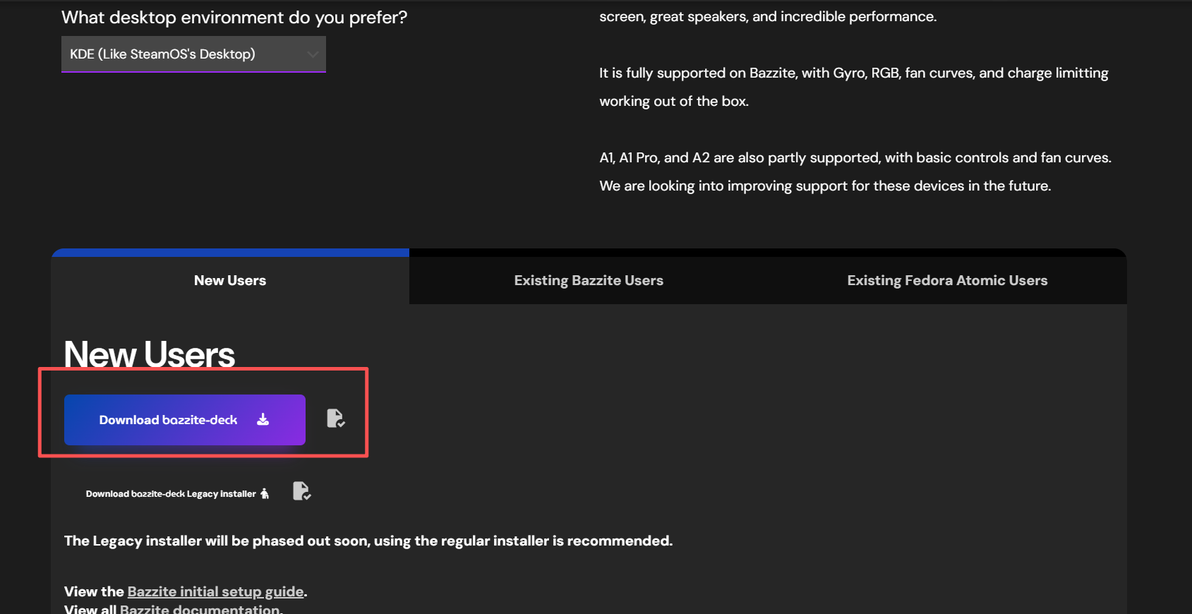This screenshot has width=1192, height=614.
Task: Expand the chevron arrow in the KDE selector
Action: tap(312, 54)
